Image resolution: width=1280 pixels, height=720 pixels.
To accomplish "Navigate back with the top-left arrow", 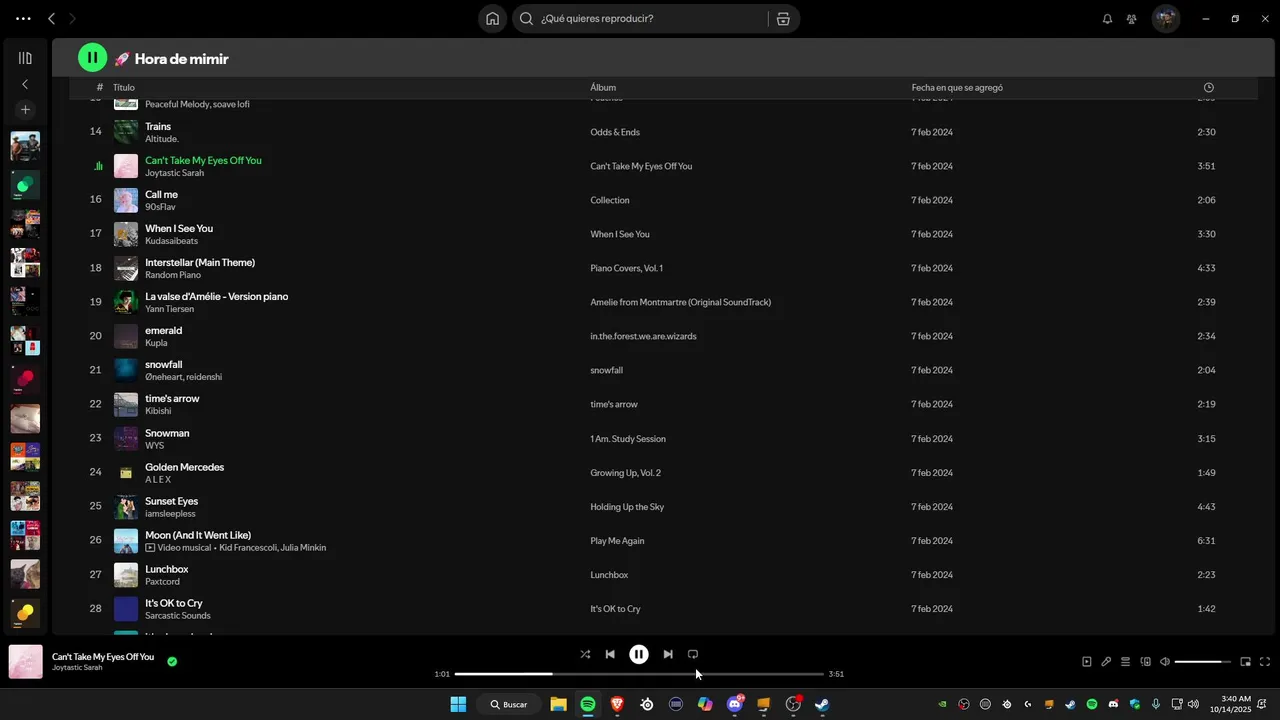I will (51, 19).
